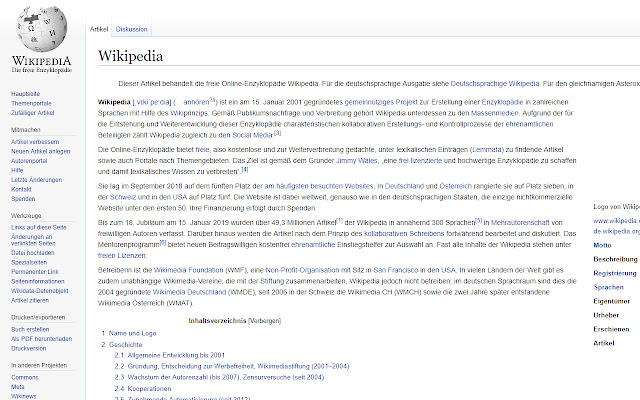Follow the freien Lizenzen link

pos(121,256)
